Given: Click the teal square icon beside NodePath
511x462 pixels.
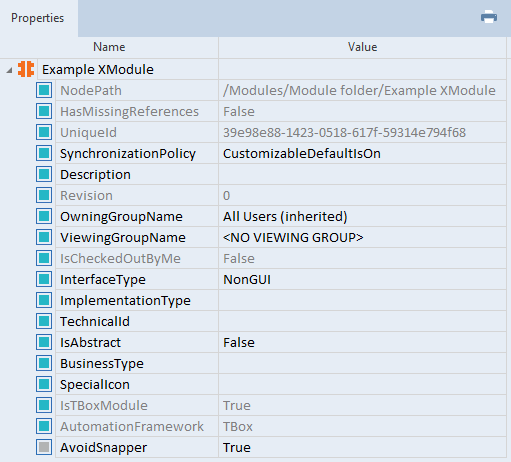Looking at the screenshot, I should (44, 90).
